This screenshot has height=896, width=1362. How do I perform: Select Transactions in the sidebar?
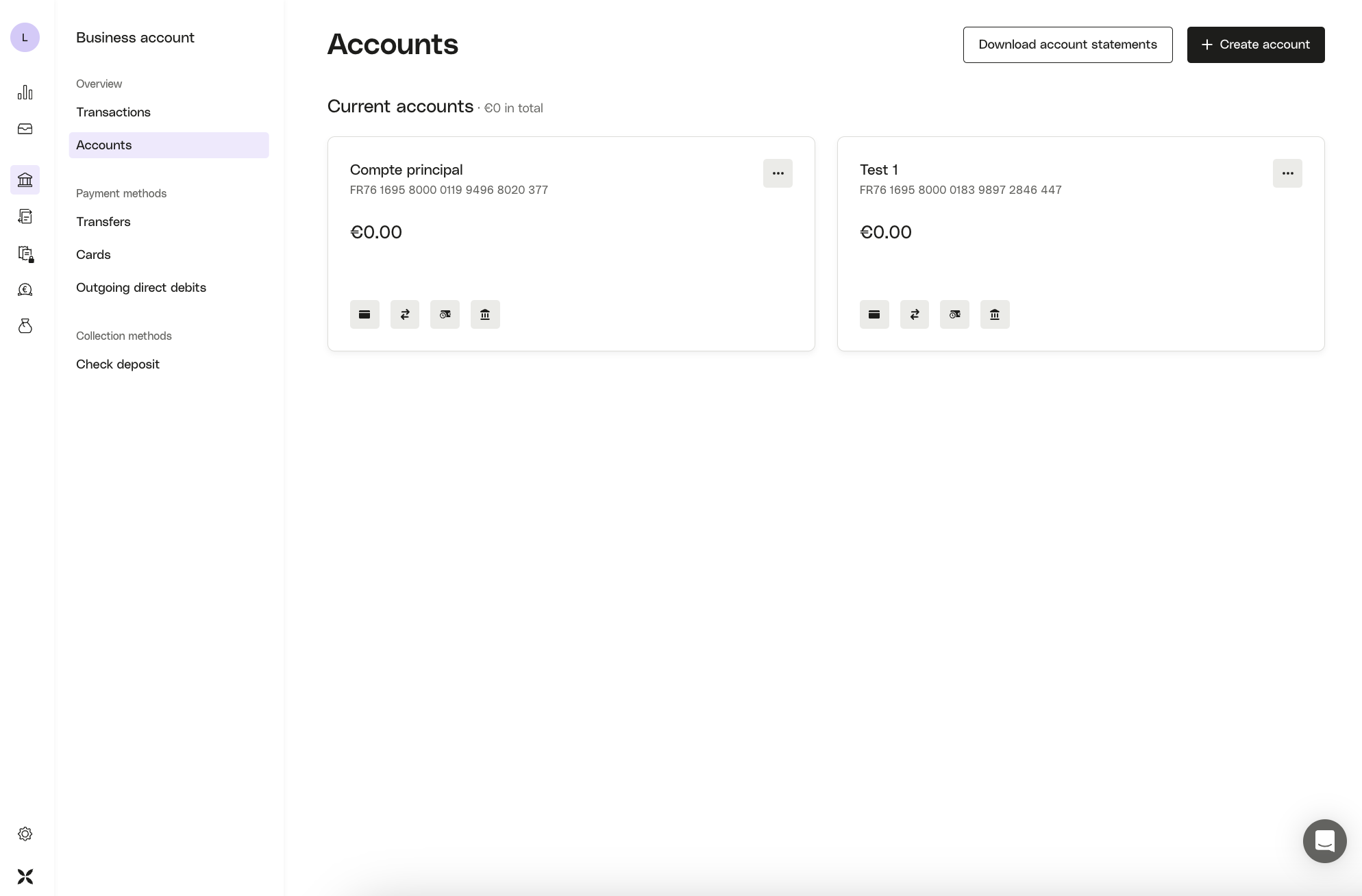click(113, 112)
